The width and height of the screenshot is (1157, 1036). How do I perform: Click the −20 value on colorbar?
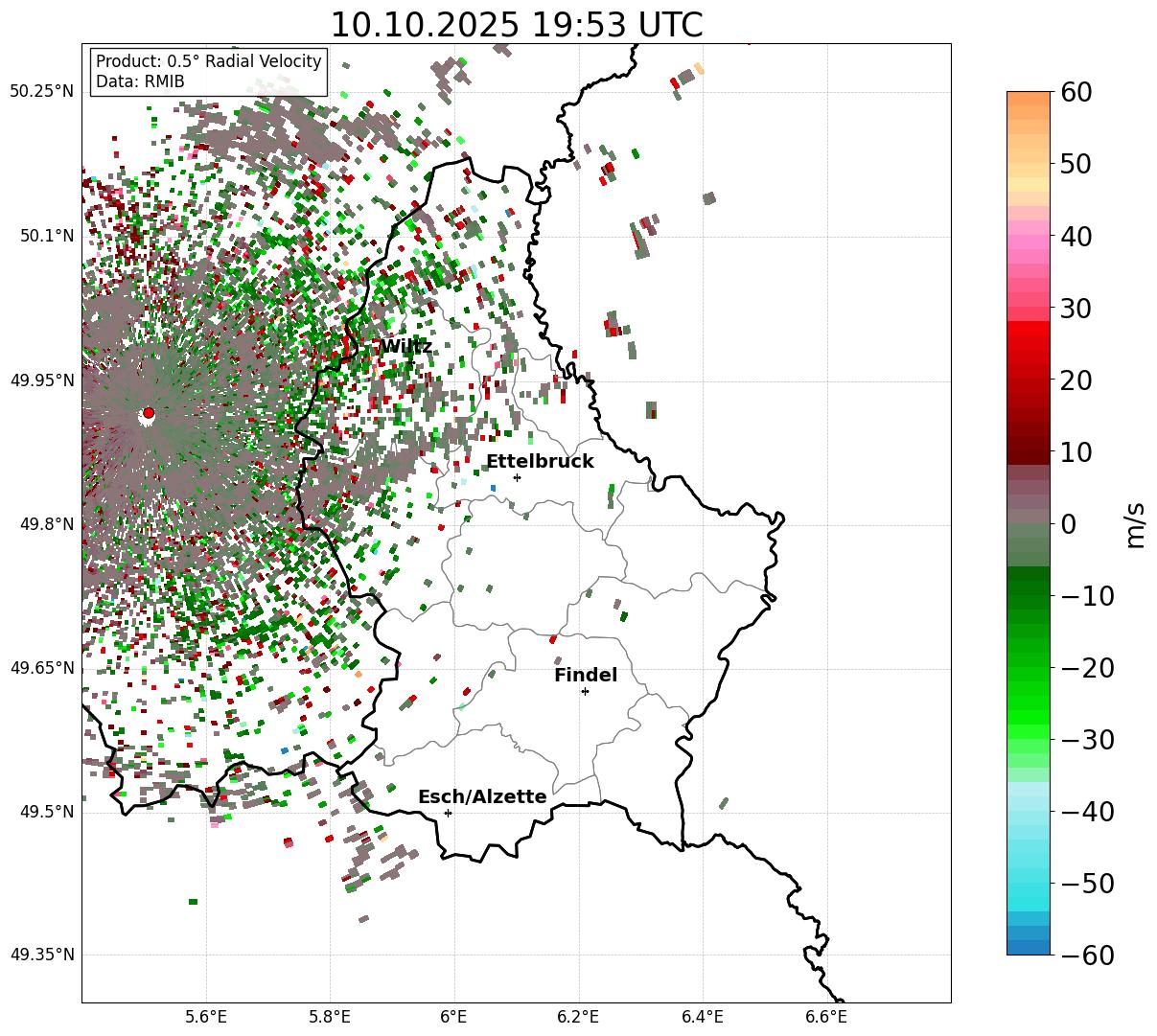(x=1087, y=667)
